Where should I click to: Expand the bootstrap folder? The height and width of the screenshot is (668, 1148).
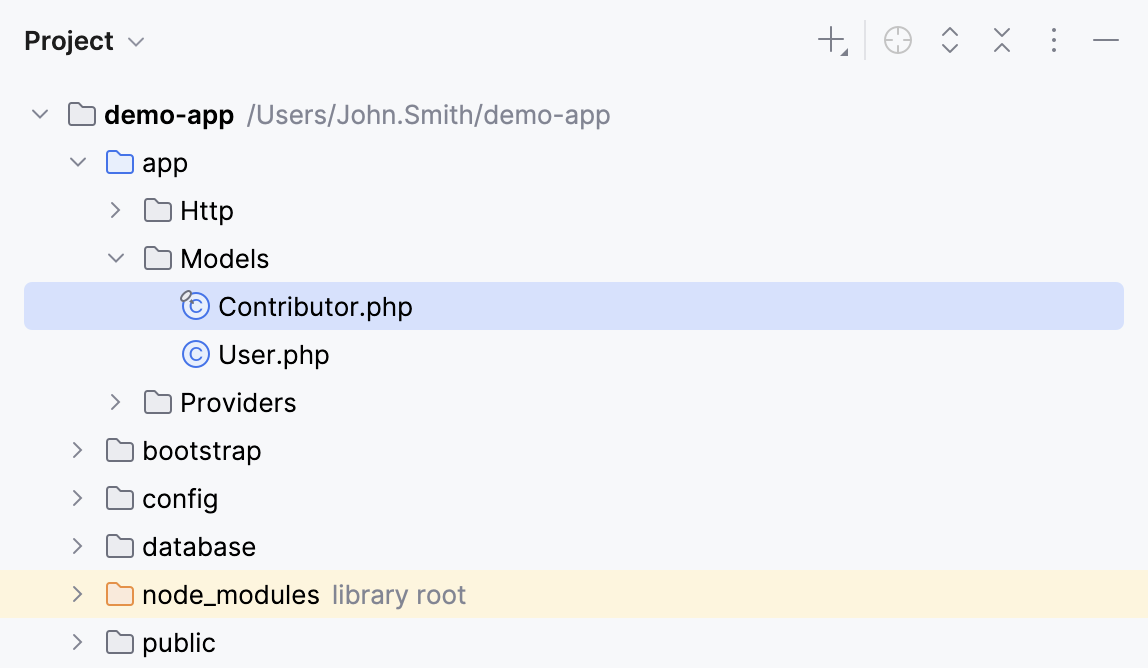point(77,450)
